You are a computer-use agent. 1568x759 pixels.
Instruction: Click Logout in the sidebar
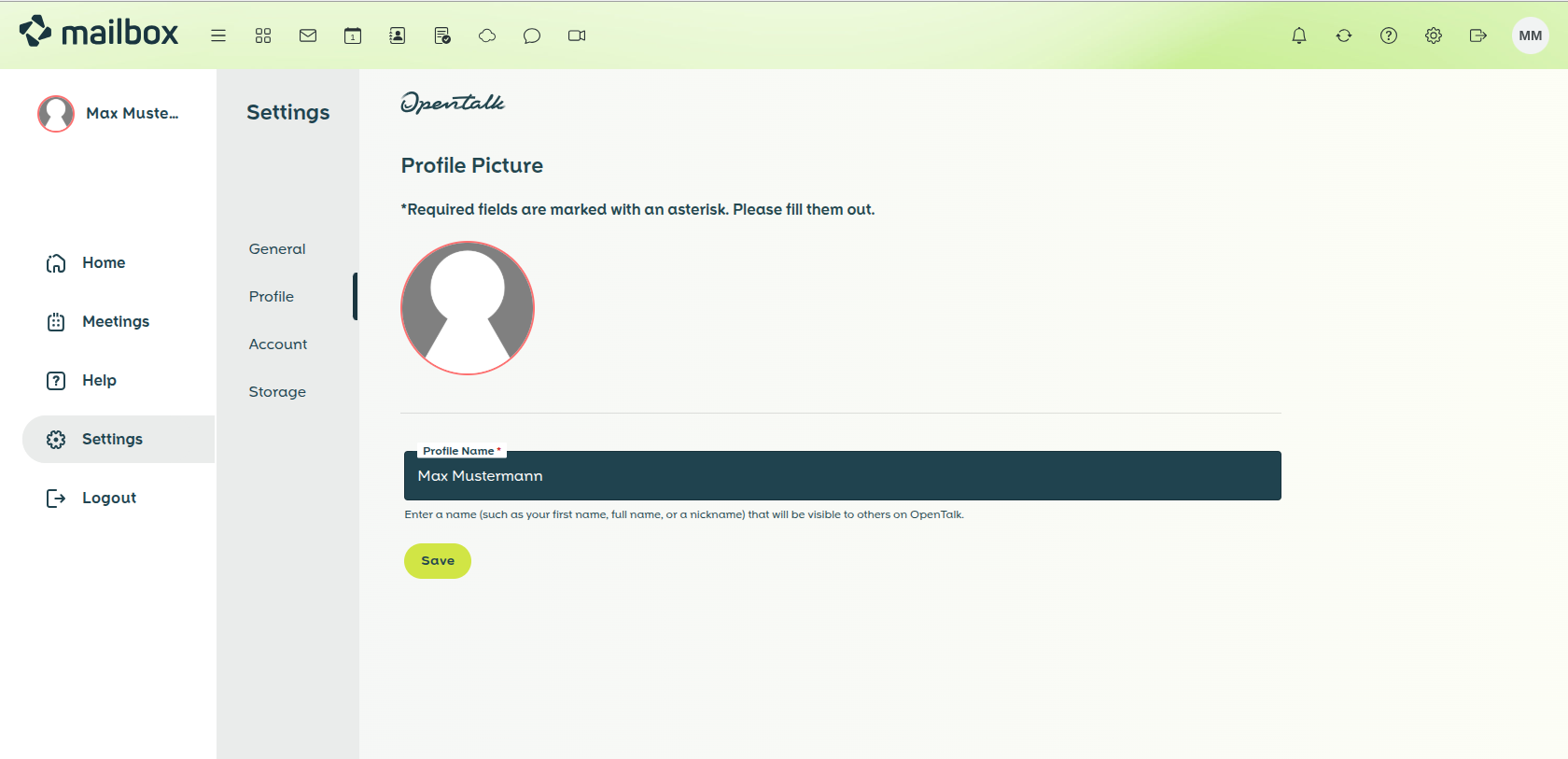click(x=109, y=498)
